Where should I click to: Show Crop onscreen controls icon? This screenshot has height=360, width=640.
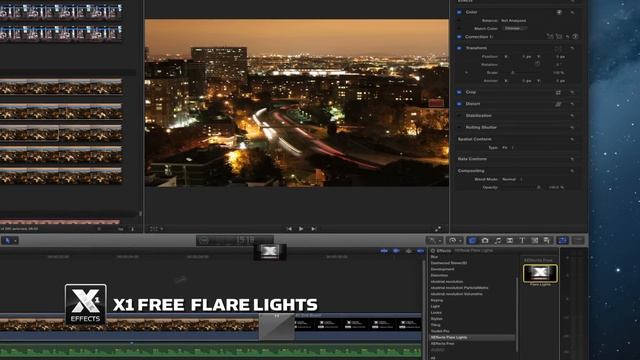pos(558,92)
